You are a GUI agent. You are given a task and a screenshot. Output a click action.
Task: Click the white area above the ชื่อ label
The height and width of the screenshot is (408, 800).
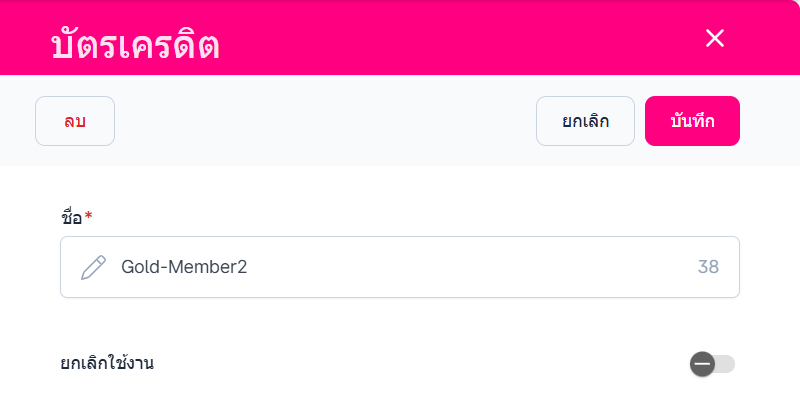(x=400, y=186)
